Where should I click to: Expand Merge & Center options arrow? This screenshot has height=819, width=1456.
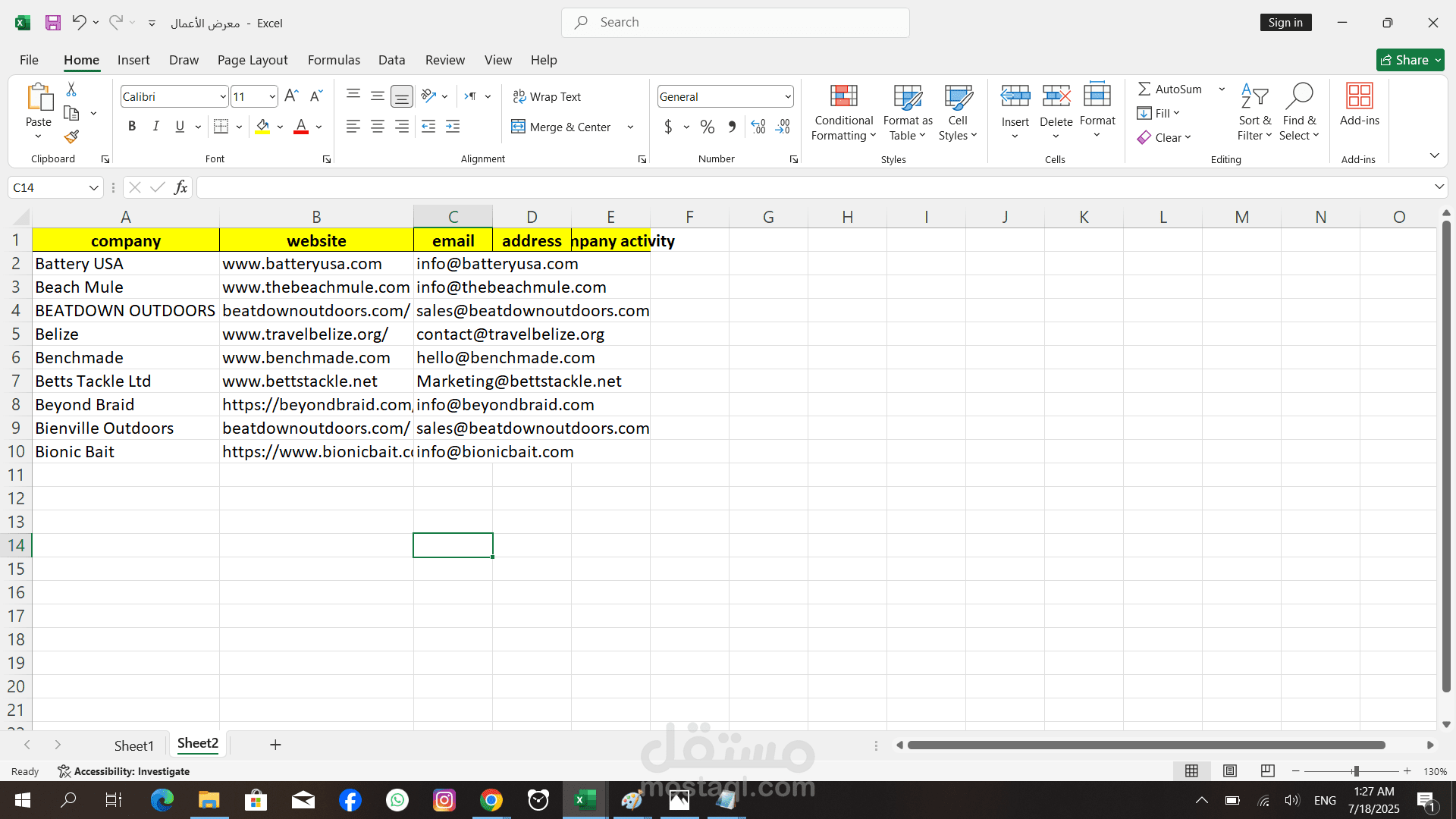point(630,127)
